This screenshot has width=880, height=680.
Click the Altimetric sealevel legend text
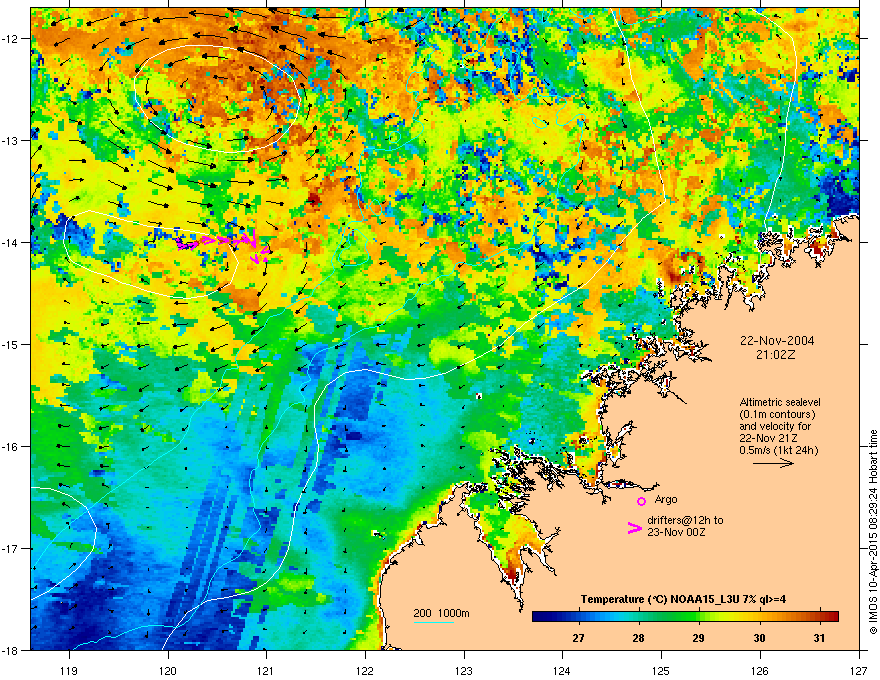(x=780, y=402)
